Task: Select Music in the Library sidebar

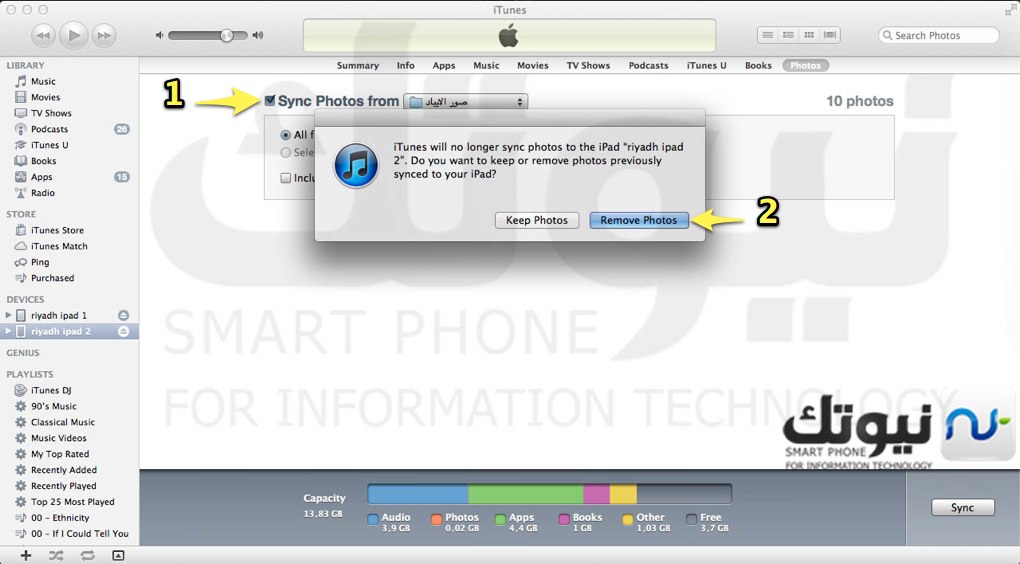Action: pyautogui.click(x=43, y=81)
